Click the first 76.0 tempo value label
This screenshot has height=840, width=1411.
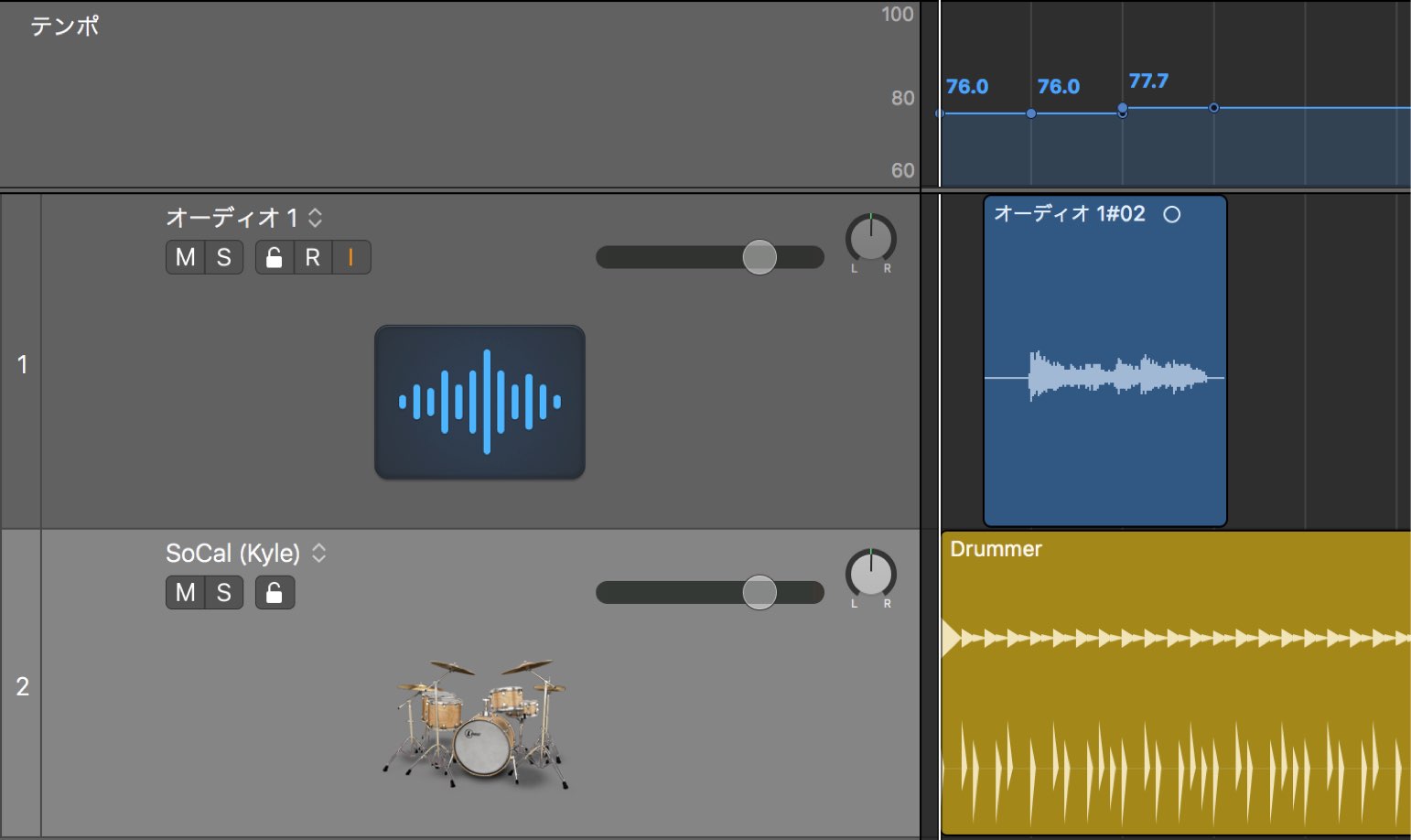pyautogui.click(x=967, y=87)
